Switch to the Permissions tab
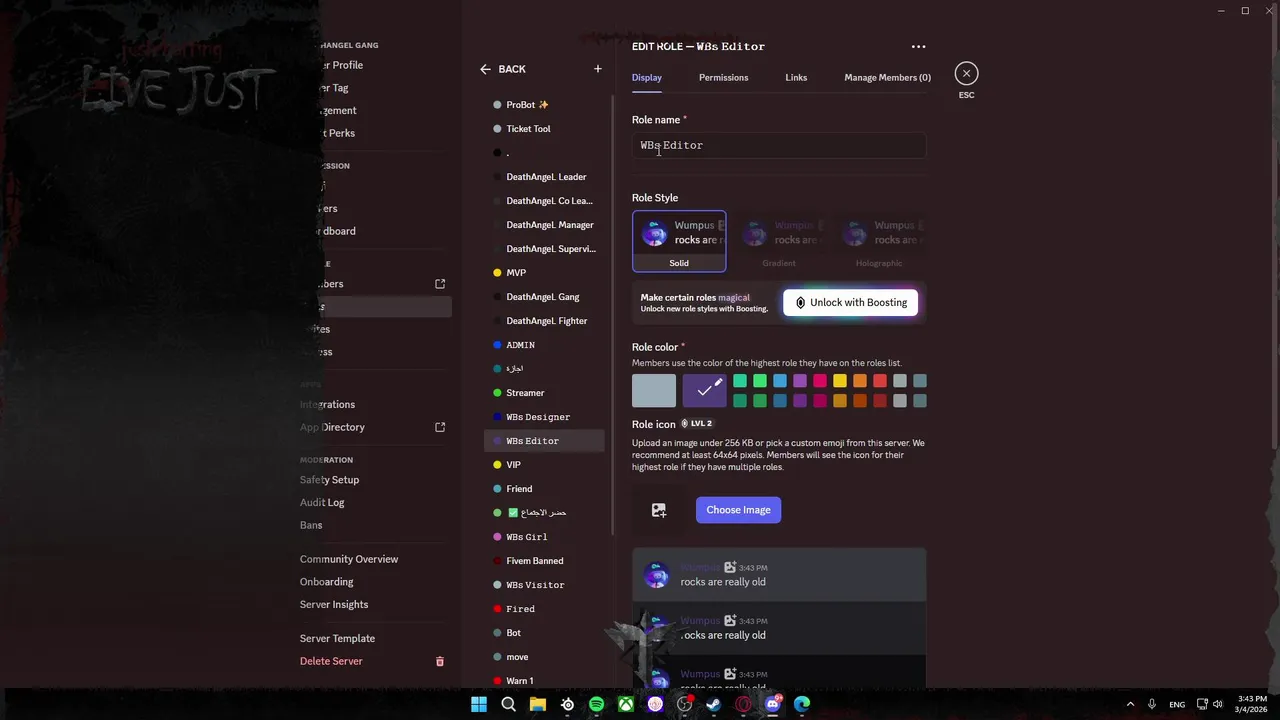The height and width of the screenshot is (720, 1280). (723, 77)
